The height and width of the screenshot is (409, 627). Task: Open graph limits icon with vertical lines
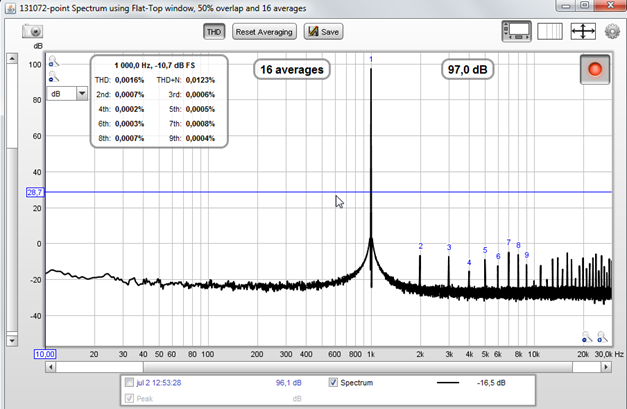[x=550, y=31]
